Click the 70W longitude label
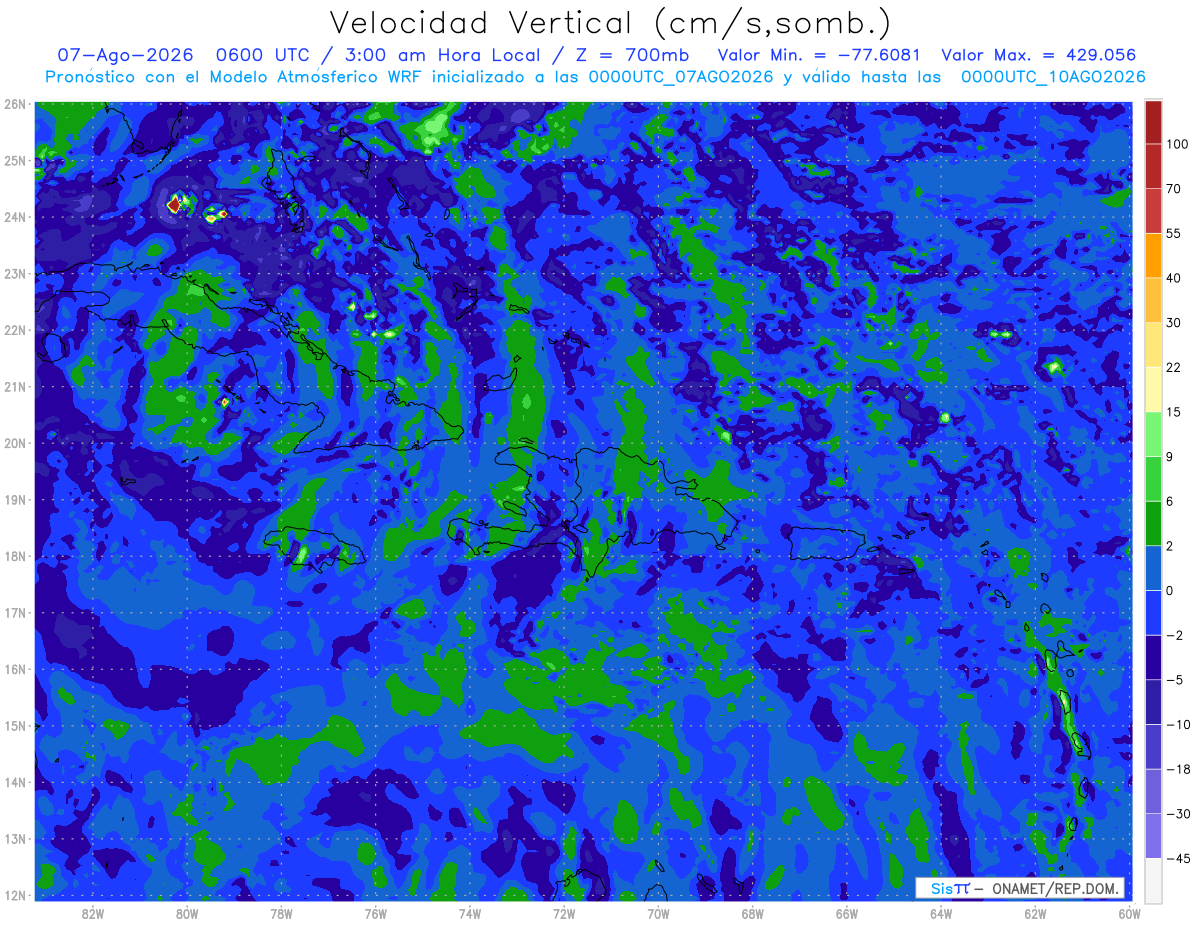The image size is (1200, 927). [658, 914]
